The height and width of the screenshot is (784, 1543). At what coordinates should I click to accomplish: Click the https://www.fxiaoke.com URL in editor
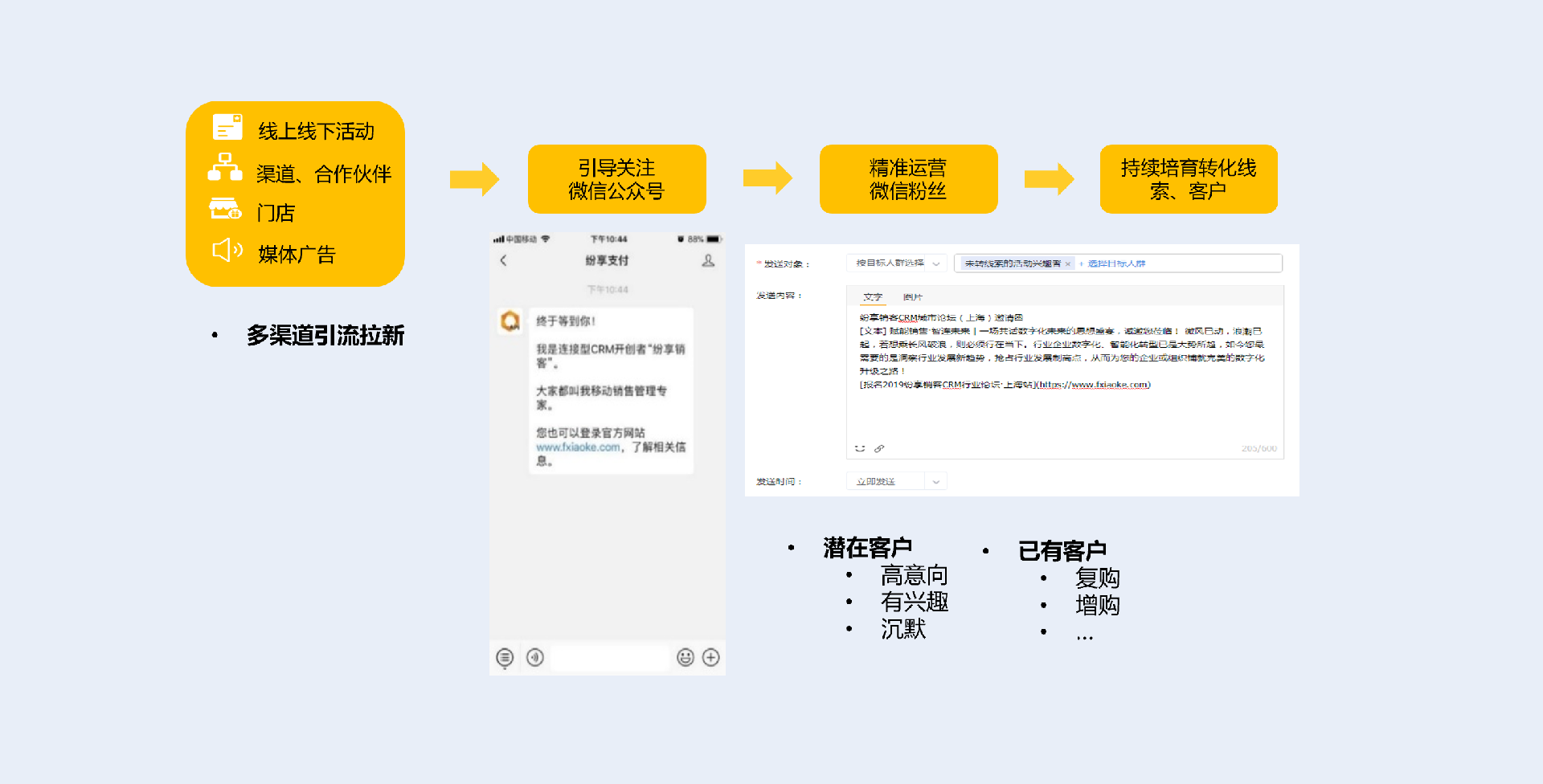coord(1094,385)
